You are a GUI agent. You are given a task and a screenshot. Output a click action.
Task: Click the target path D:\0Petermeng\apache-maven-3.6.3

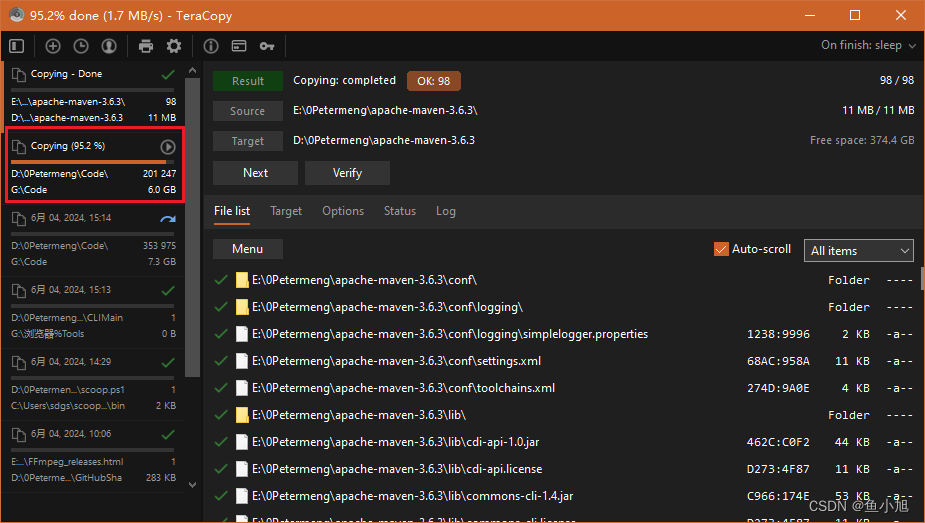coord(384,140)
